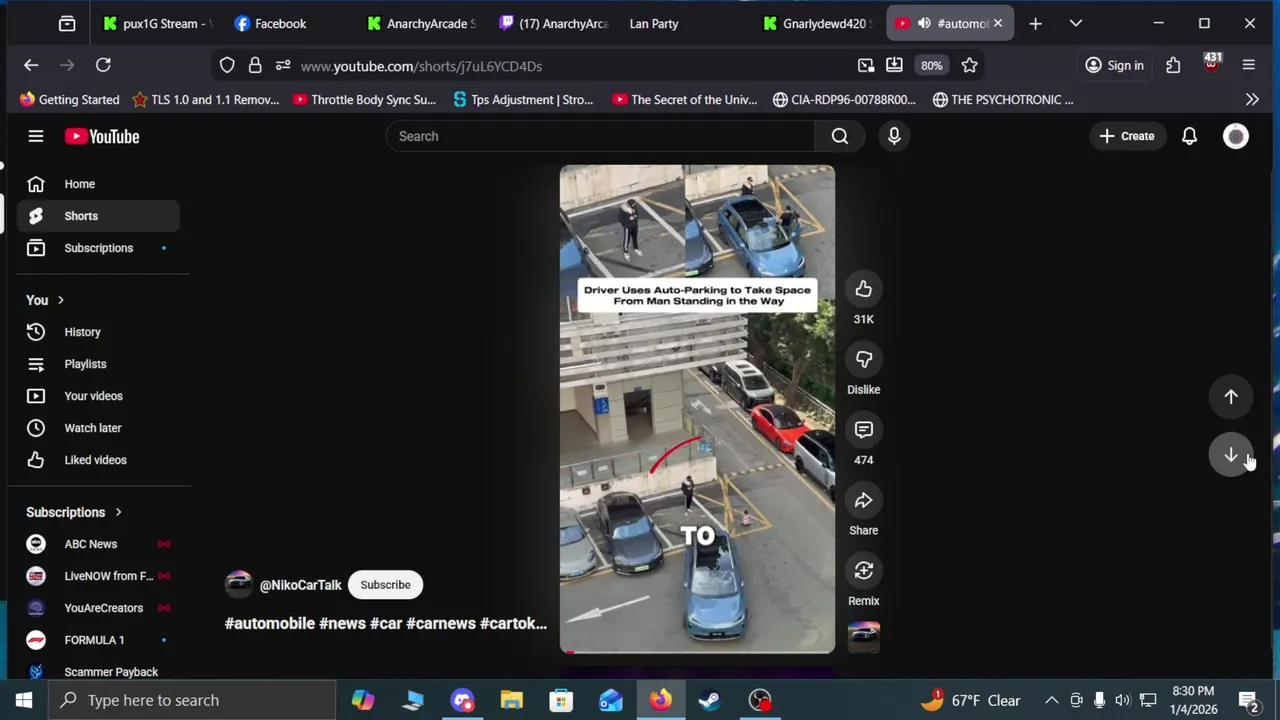Open Home in the sidebar
The height and width of the screenshot is (720, 1280).
(x=98, y=184)
